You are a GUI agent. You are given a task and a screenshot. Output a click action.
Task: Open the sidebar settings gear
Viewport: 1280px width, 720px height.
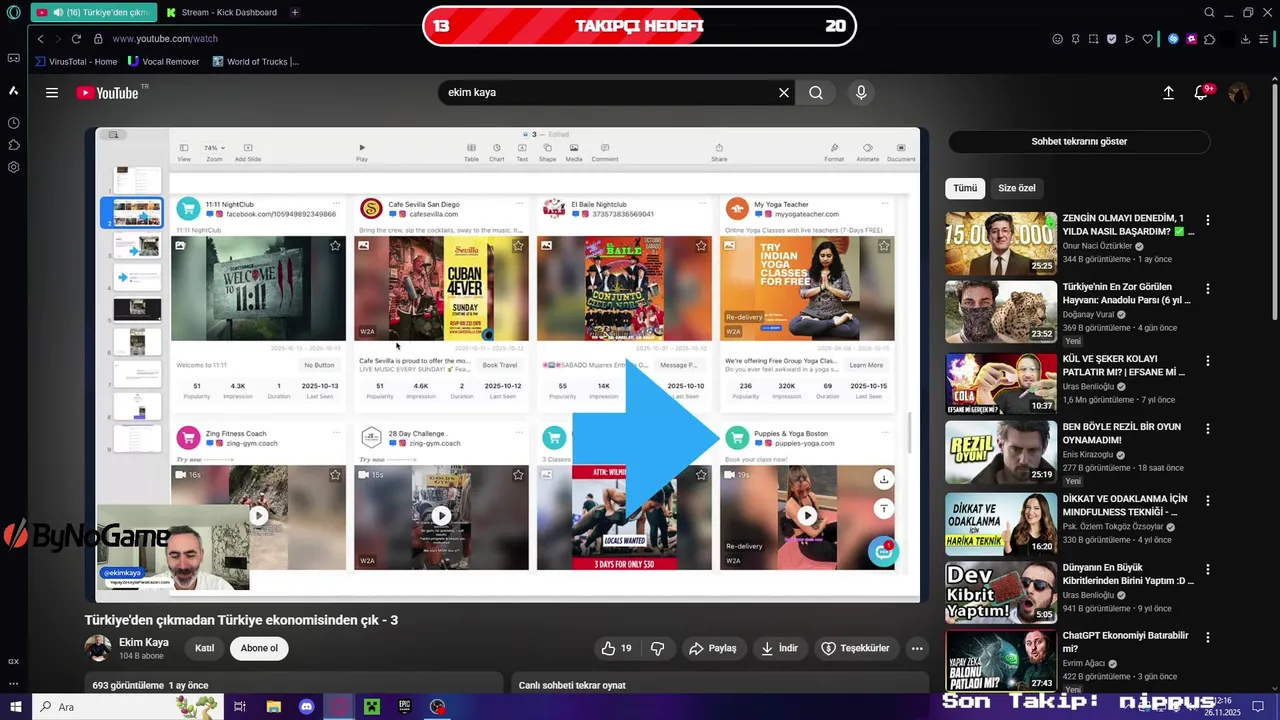(x=13, y=167)
